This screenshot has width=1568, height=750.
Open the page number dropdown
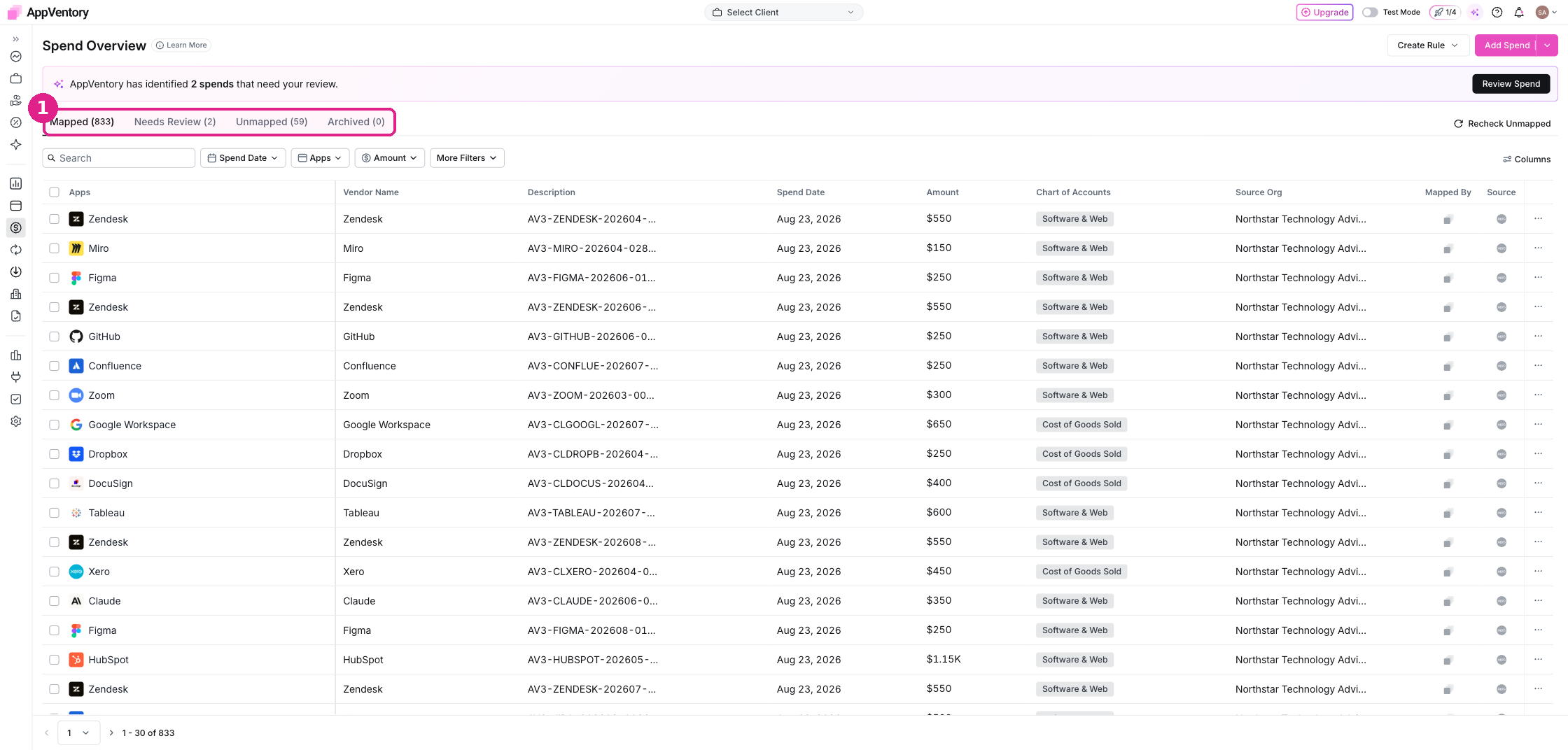(x=78, y=733)
